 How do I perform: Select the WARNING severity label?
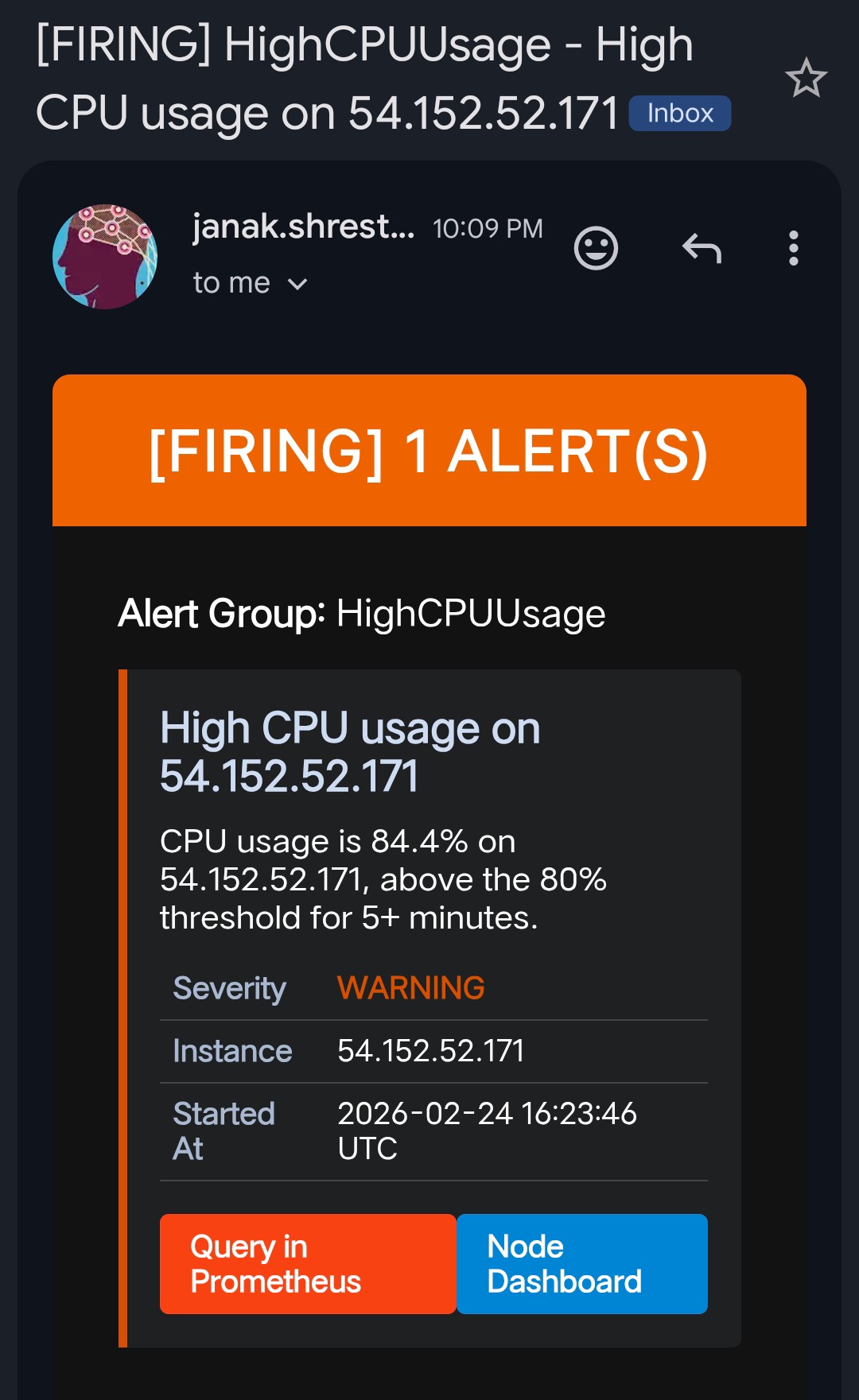[x=410, y=987]
